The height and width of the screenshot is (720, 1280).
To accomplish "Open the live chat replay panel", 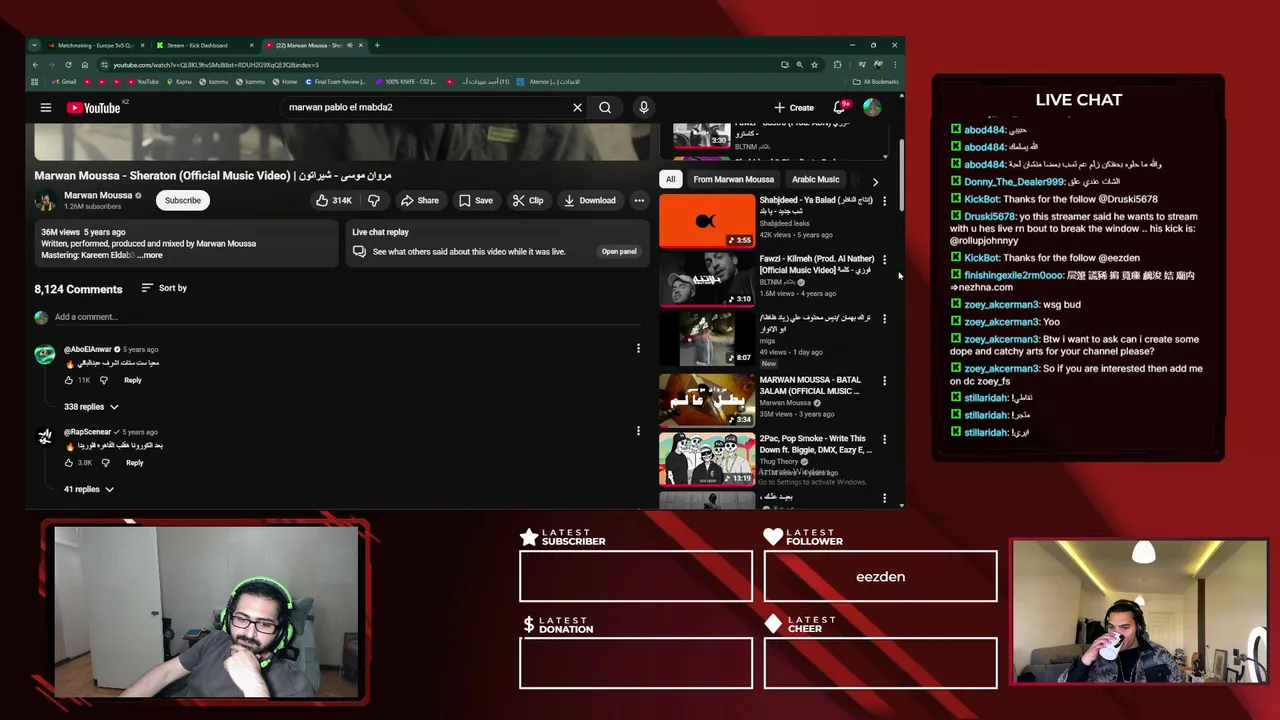I will coord(618,251).
